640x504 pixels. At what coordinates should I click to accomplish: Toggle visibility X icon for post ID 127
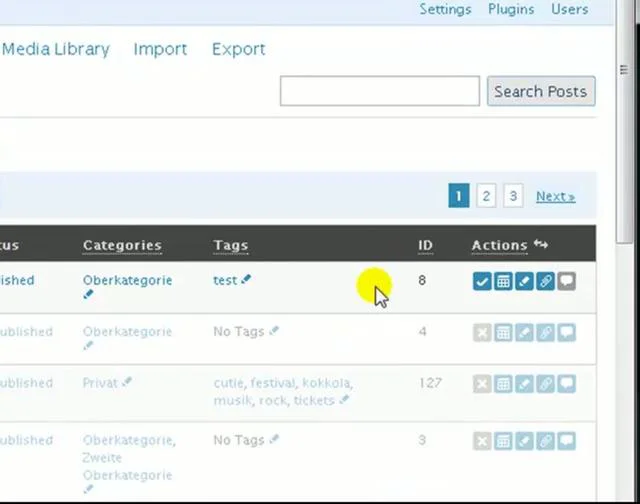(x=482, y=384)
